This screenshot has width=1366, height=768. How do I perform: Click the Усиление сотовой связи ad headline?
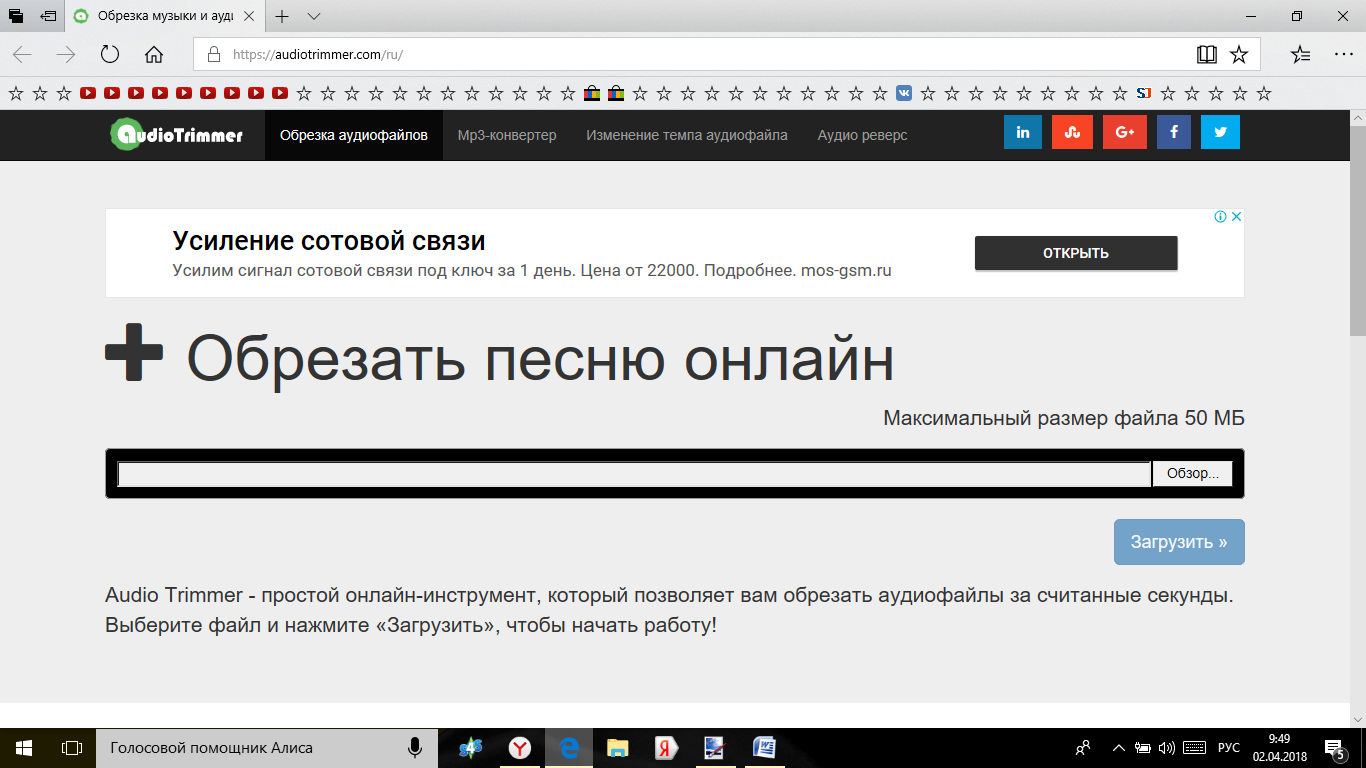tap(329, 241)
